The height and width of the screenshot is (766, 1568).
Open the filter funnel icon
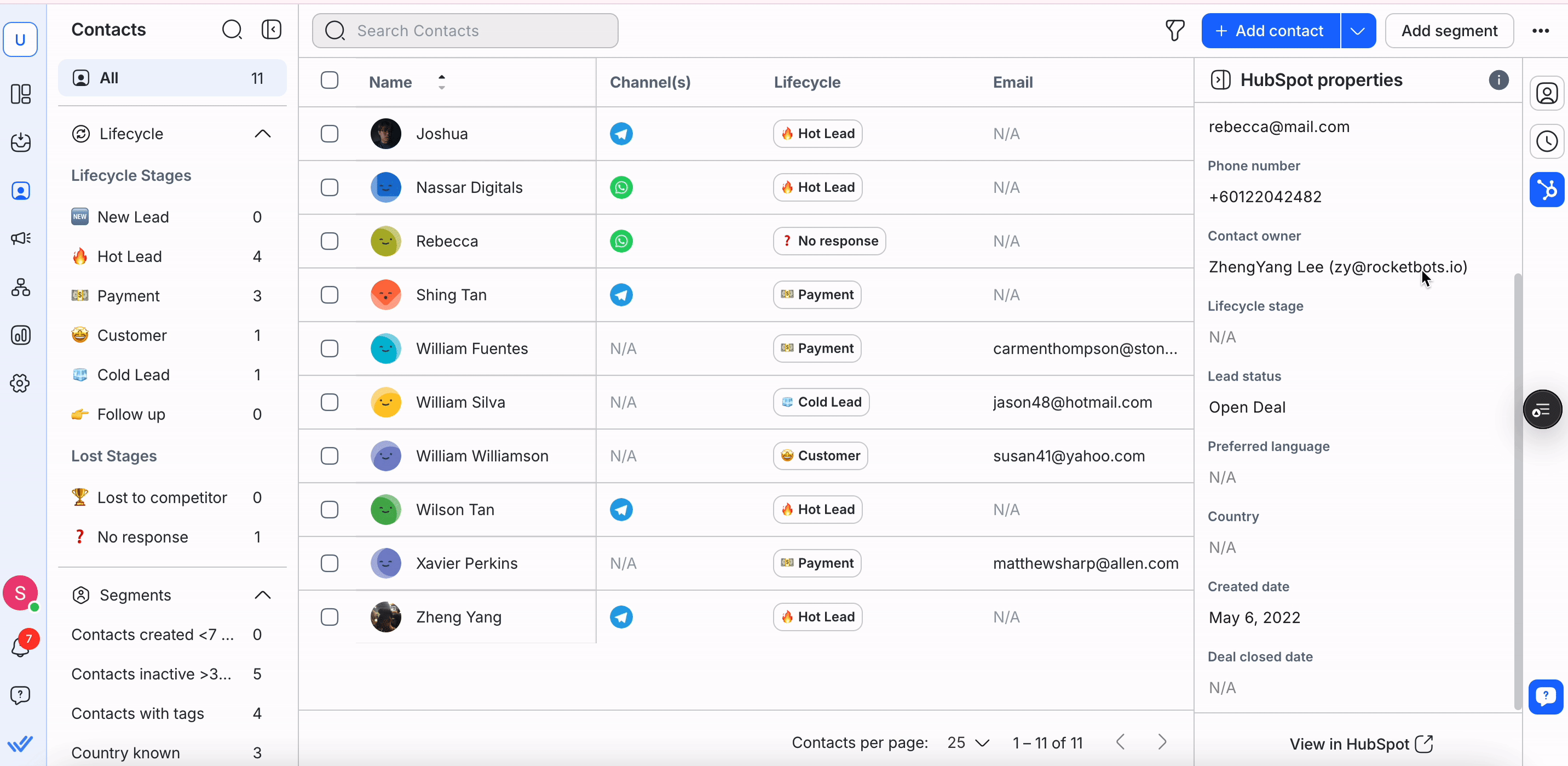coord(1175,31)
